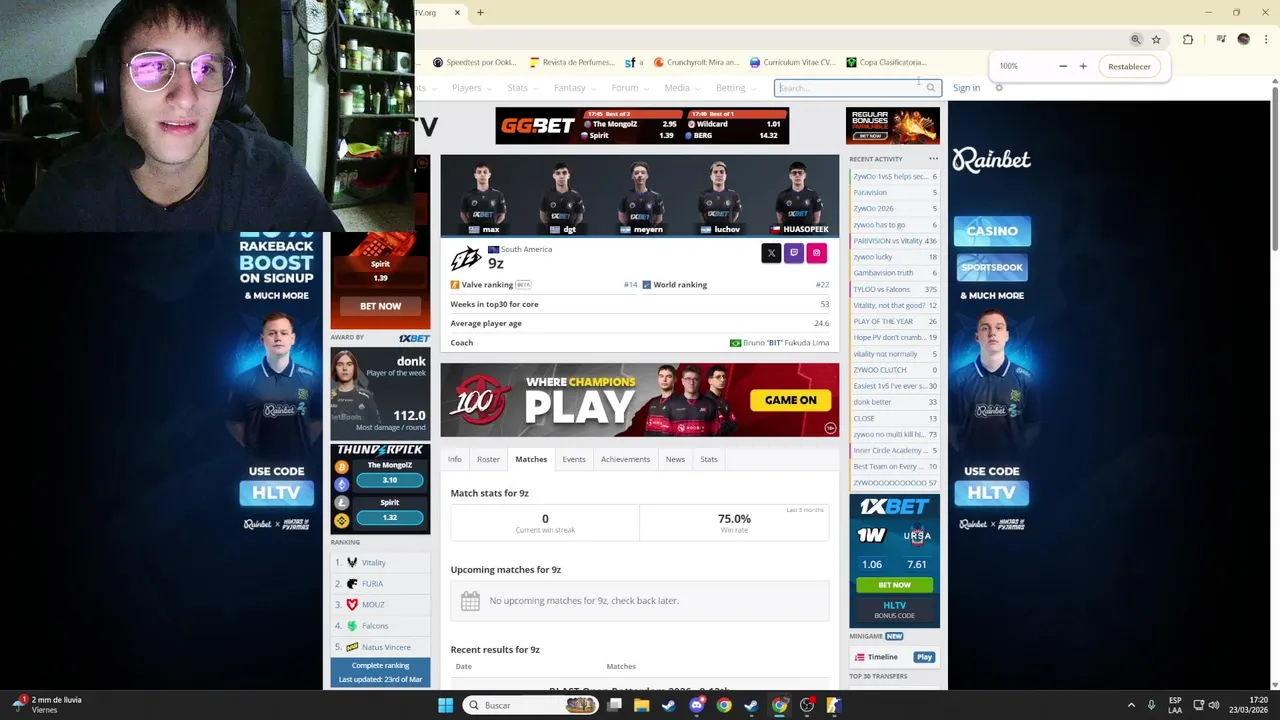Open player meyern's photo
Image resolution: width=1280 pixels, height=720 pixels.
point(641,197)
